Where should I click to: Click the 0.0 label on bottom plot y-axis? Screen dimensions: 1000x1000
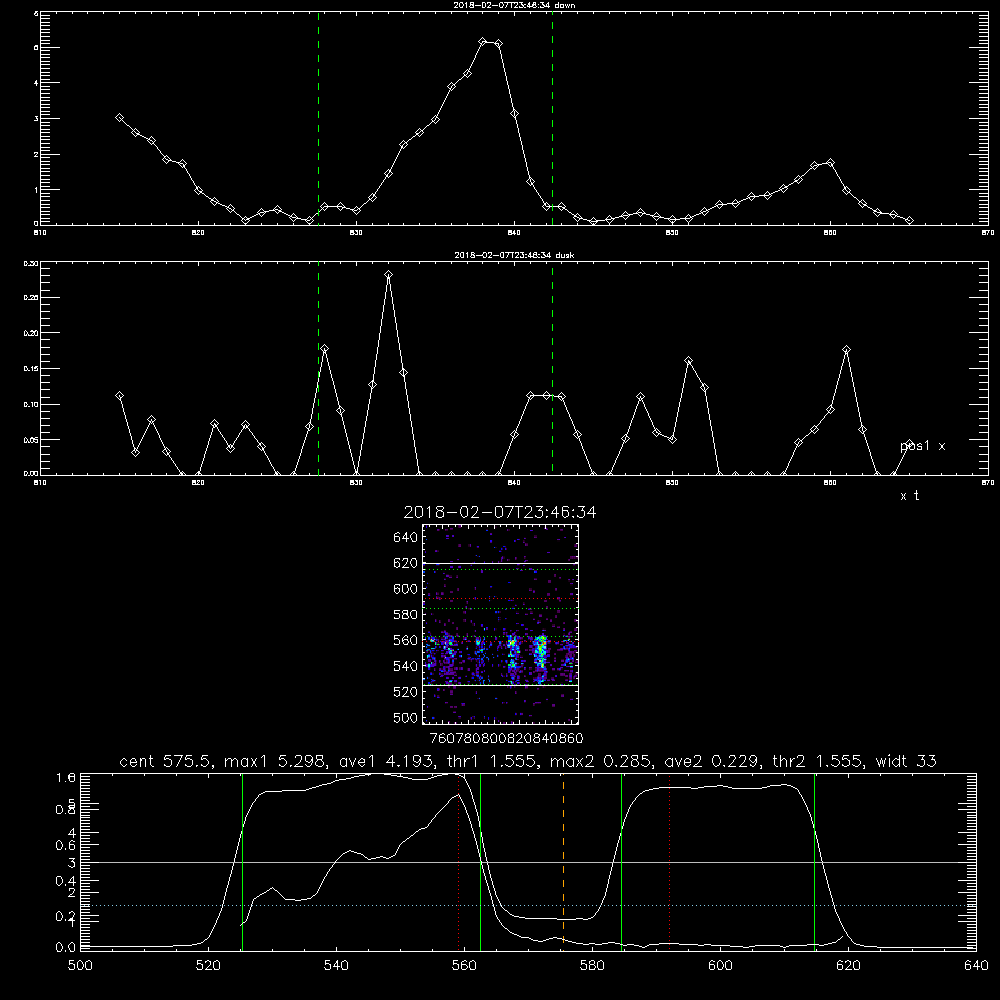click(x=64, y=947)
